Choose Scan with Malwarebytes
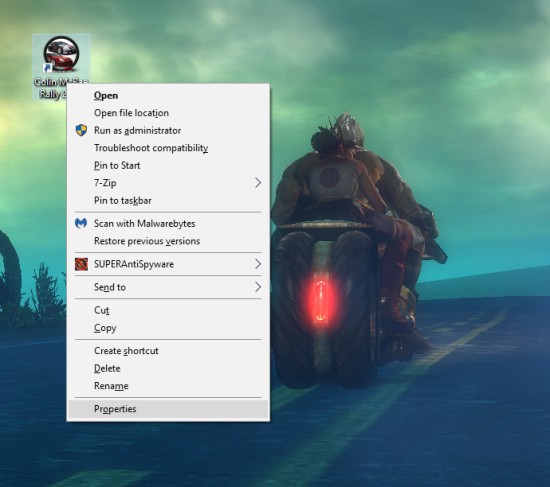The height and width of the screenshot is (487, 550). (x=168, y=224)
